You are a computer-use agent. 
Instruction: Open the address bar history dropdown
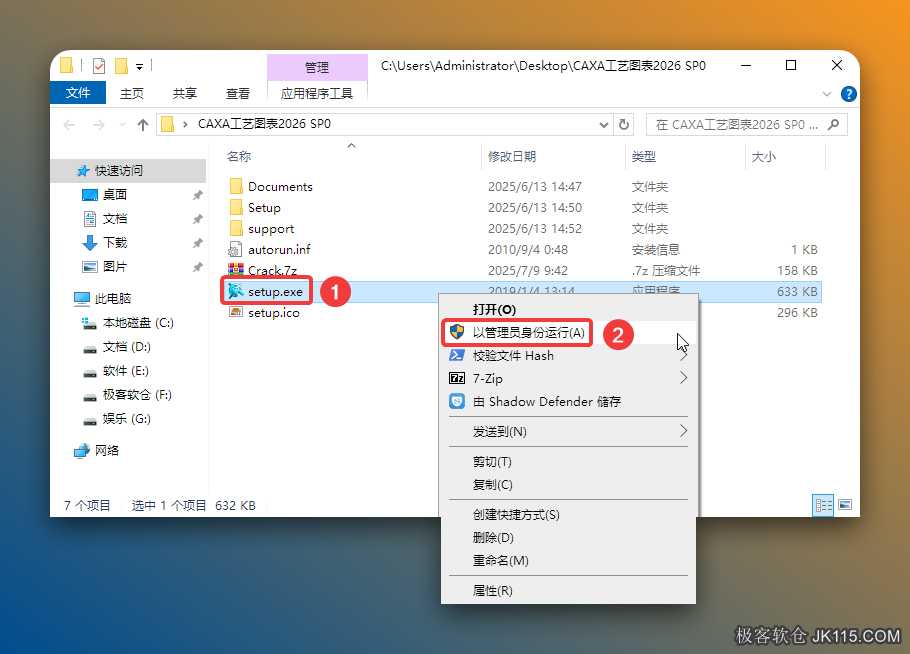pyautogui.click(x=604, y=125)
